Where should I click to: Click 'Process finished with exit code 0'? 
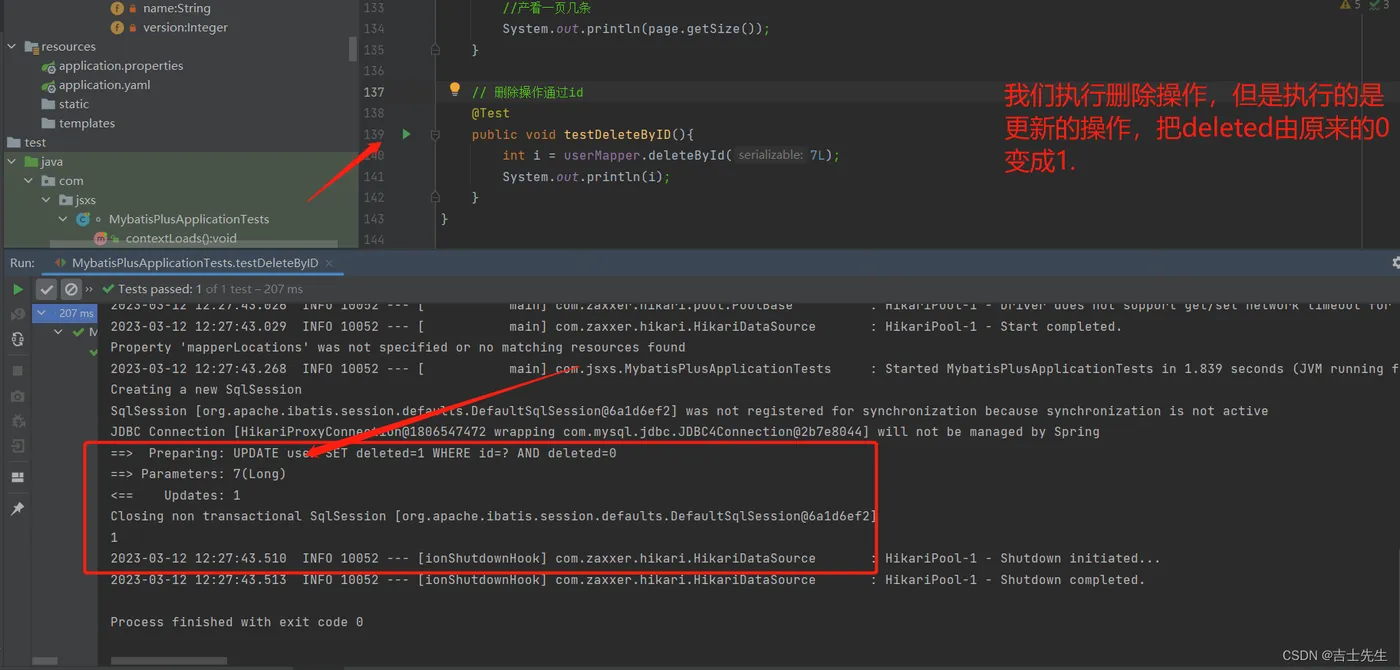[x=236, y=622]
